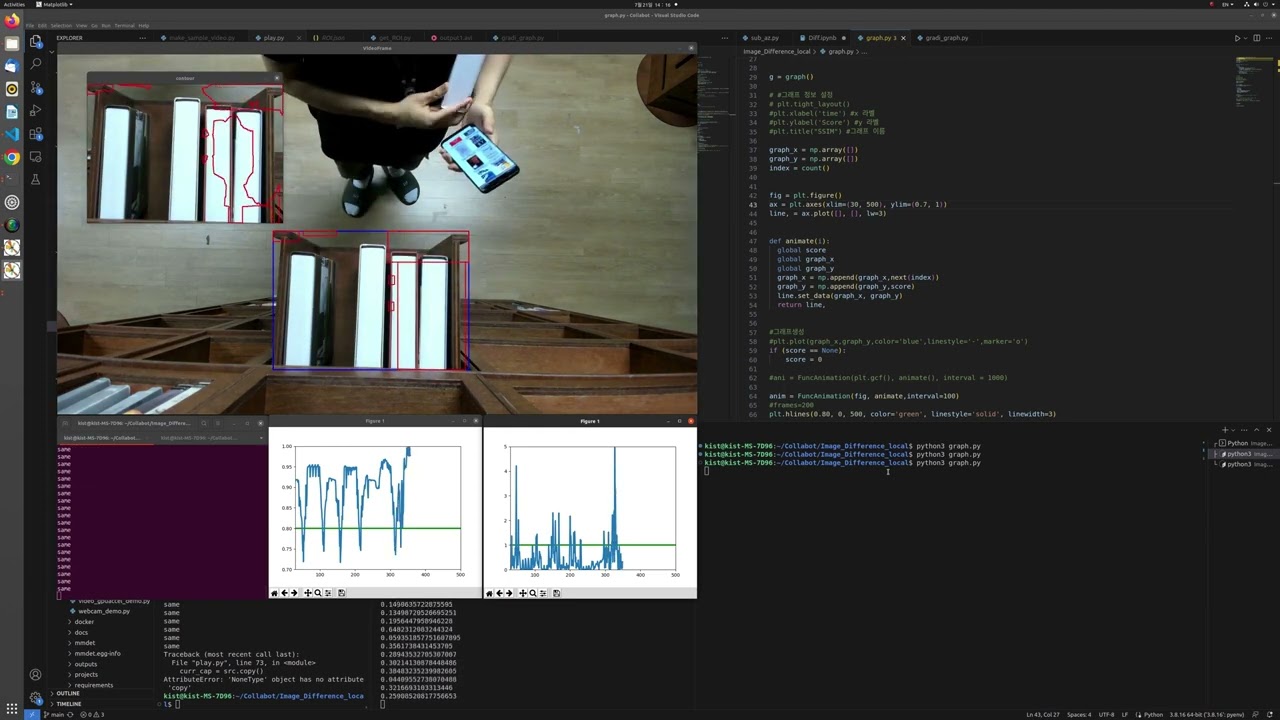Open the File menu
The image size is (1280, 720).
[x=30, y=25]
